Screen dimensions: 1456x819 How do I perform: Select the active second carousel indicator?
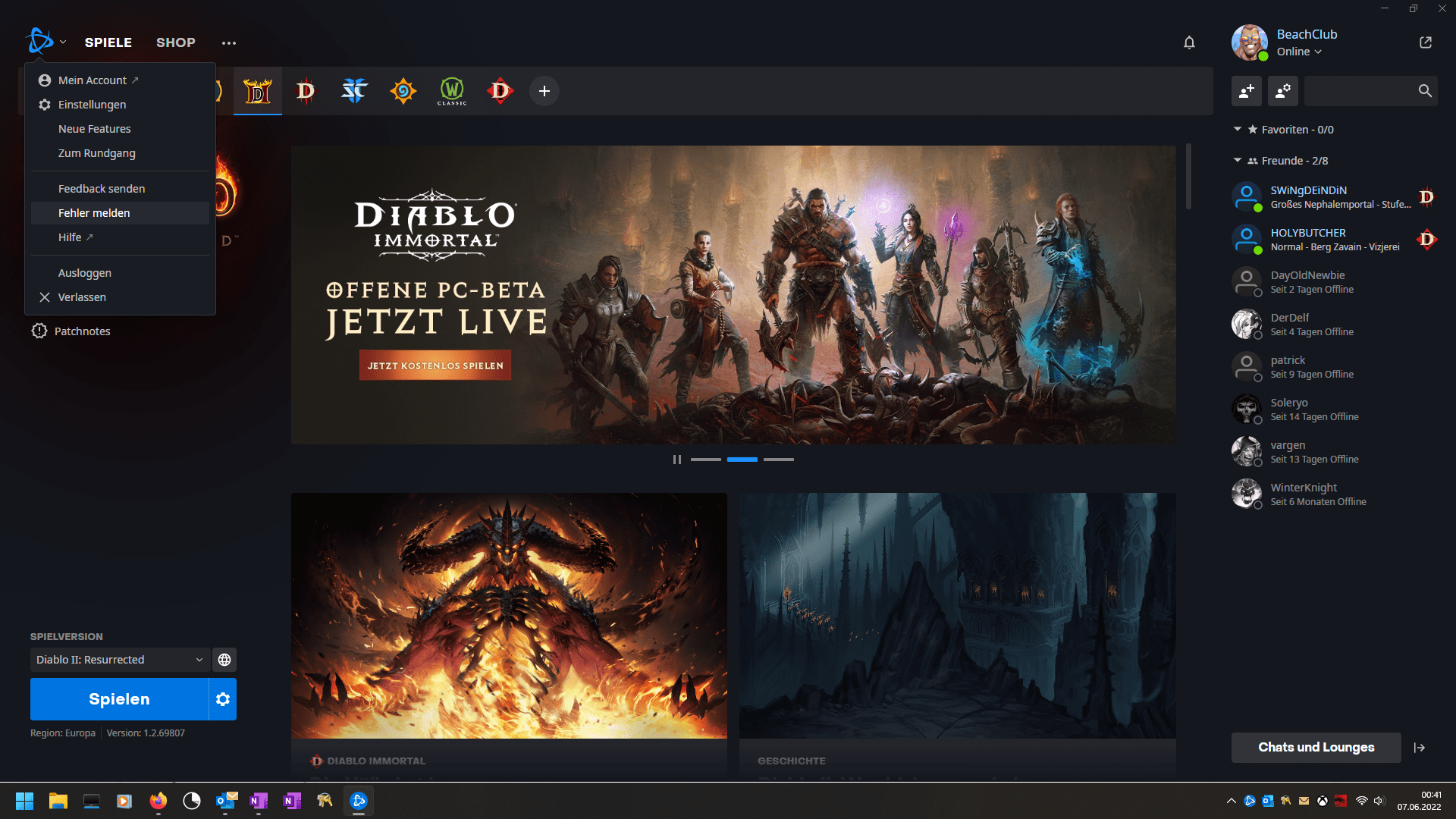pyautogui.click(x=742, y=460)
